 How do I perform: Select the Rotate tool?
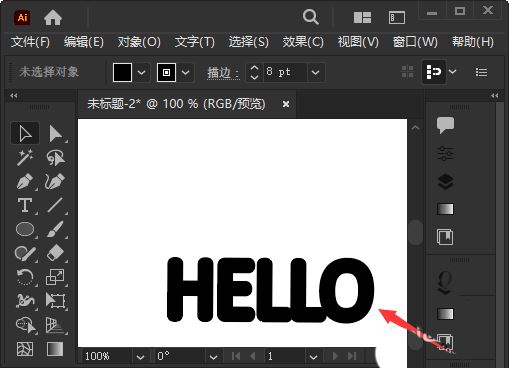click(x=25, y=277)
